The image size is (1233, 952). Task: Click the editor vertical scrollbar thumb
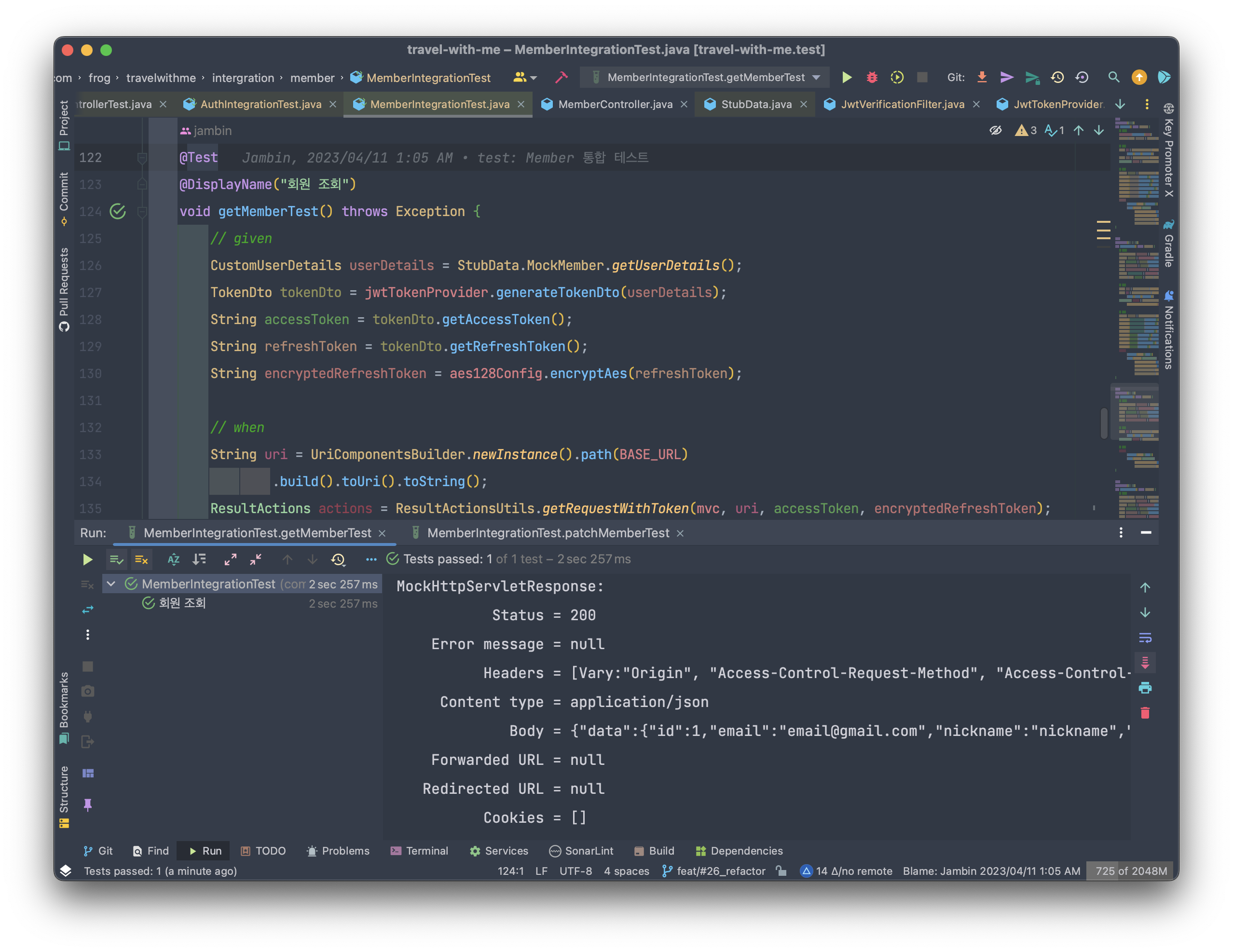click(x=1103, y=422)
